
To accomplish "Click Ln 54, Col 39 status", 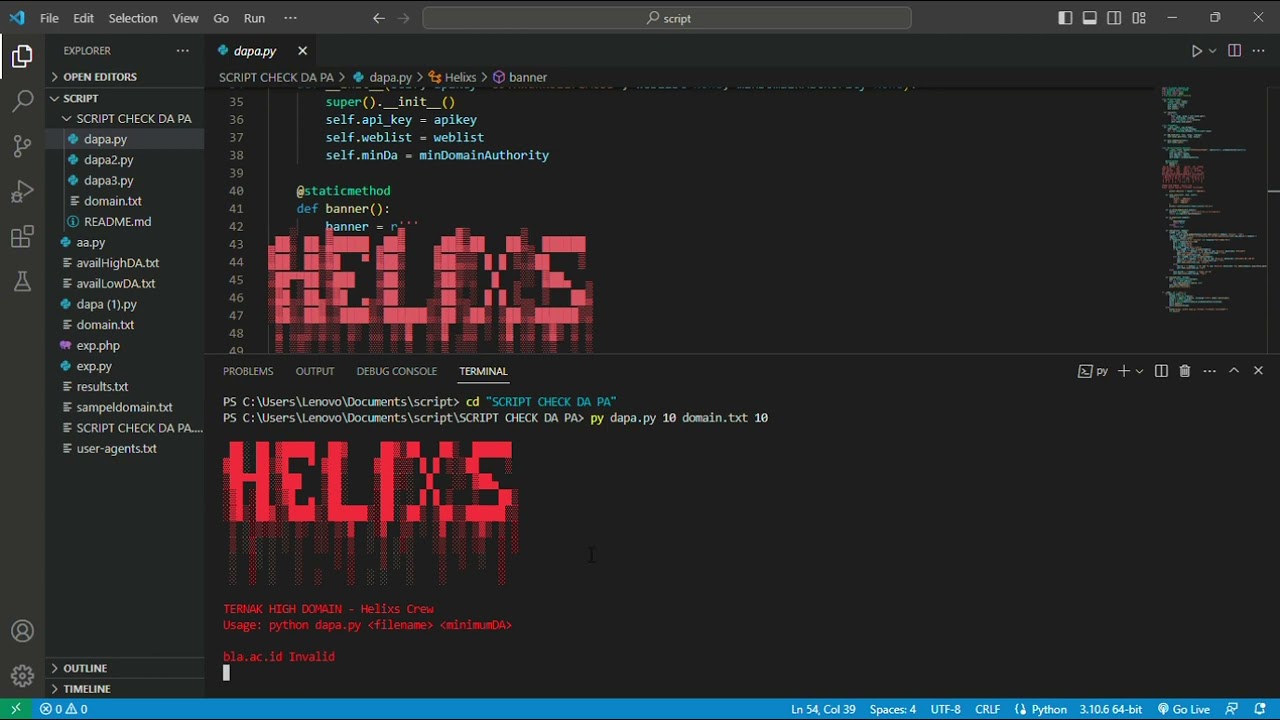I will 823,709.
